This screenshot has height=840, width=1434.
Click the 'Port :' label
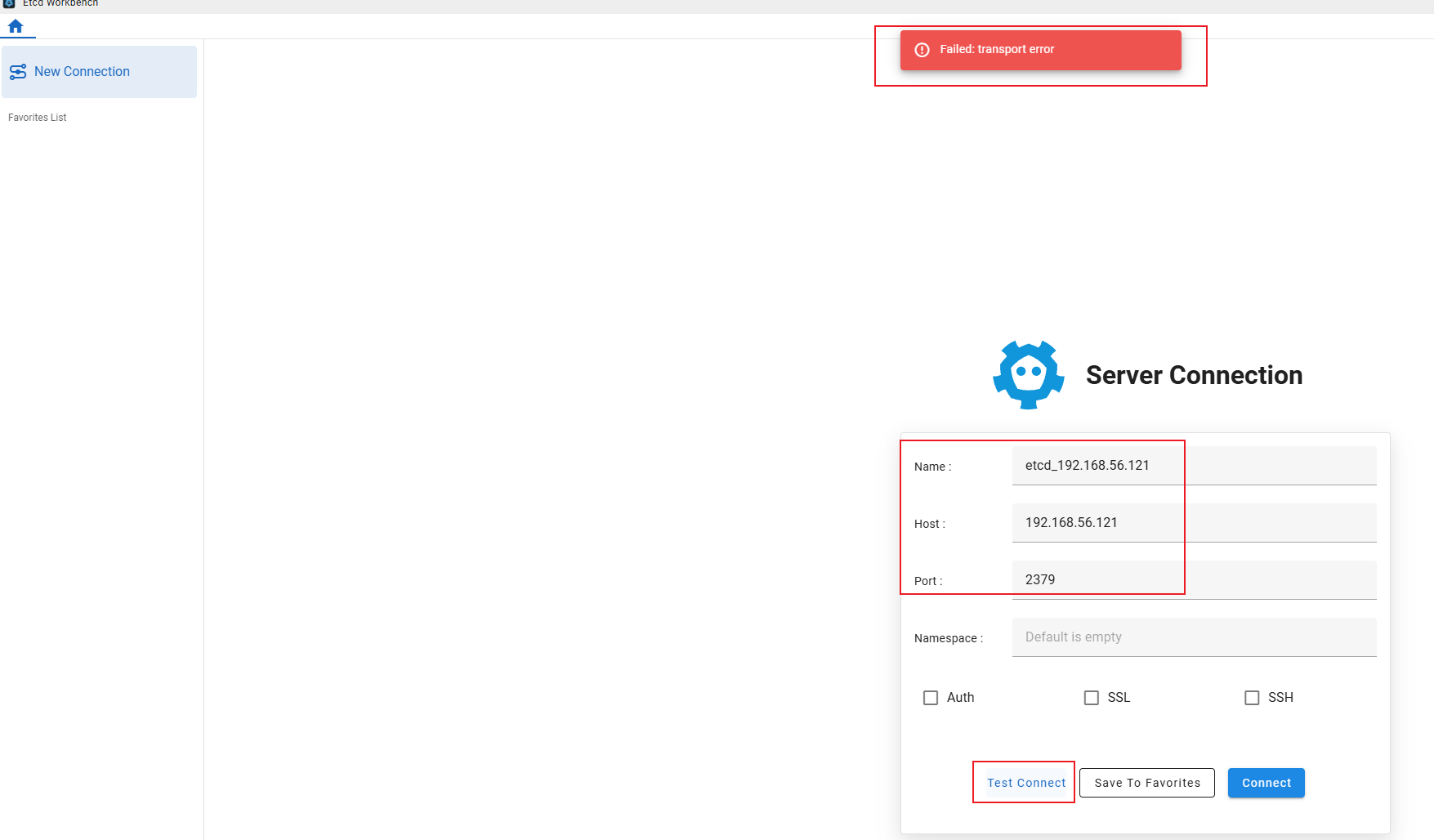pyautogui.click(x=928, y=581)
